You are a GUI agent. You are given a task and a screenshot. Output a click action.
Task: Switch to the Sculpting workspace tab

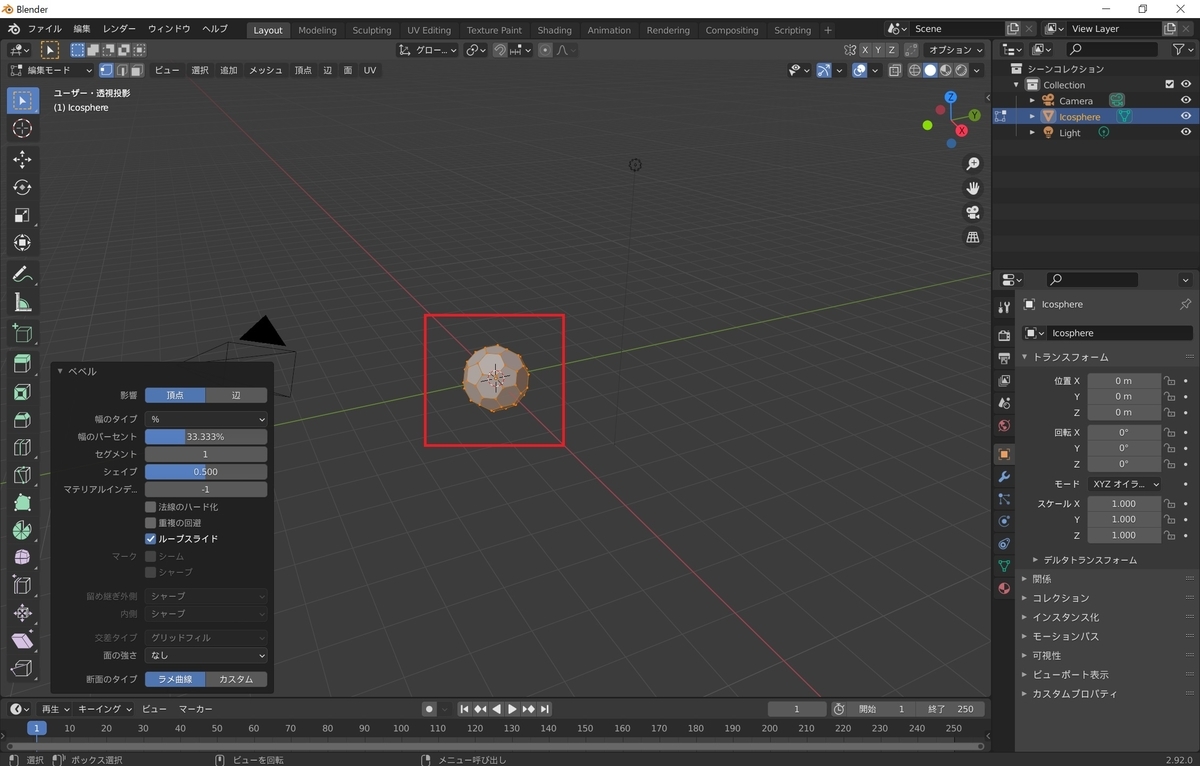pos(372,30)
